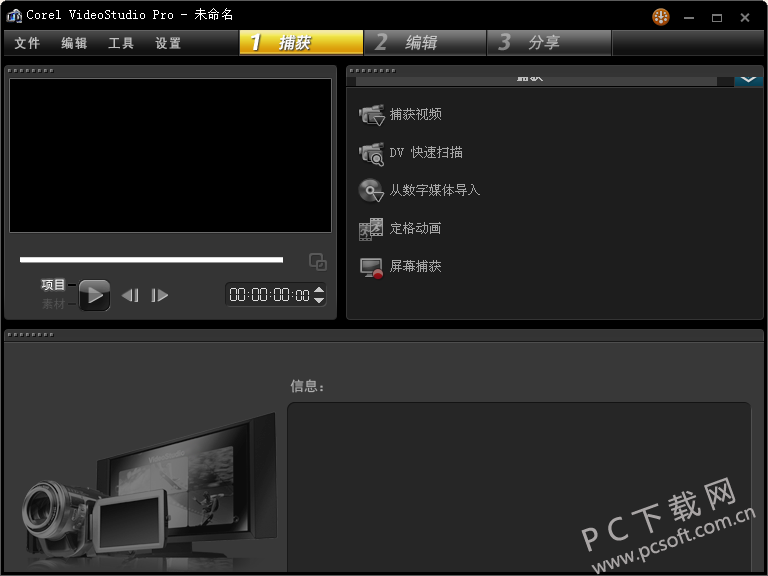Click inside the 信息 information box
The height and width of the screenshot is (576, 768).
[519, 487]
